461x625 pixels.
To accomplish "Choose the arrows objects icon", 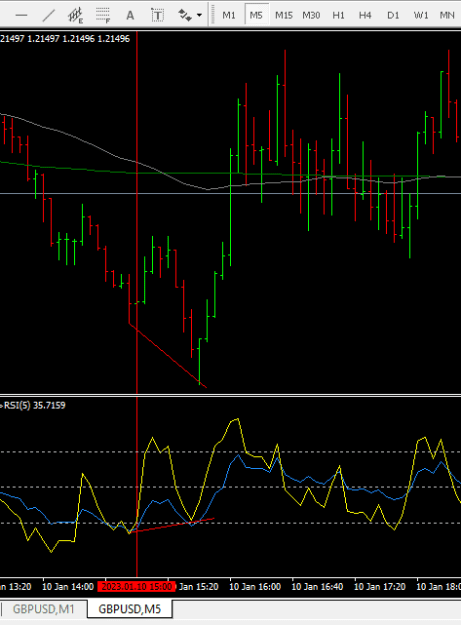I will coord(184,16).
